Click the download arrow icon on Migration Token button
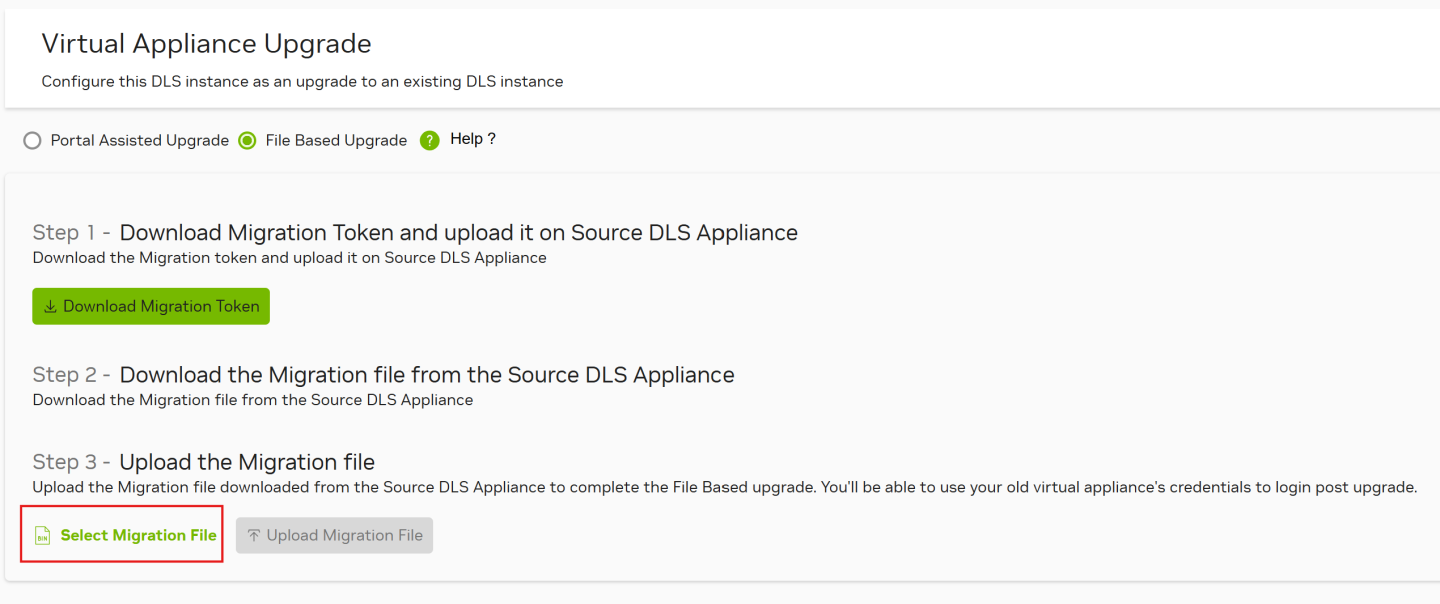The image size is (1440, 604). coord(50,307)
